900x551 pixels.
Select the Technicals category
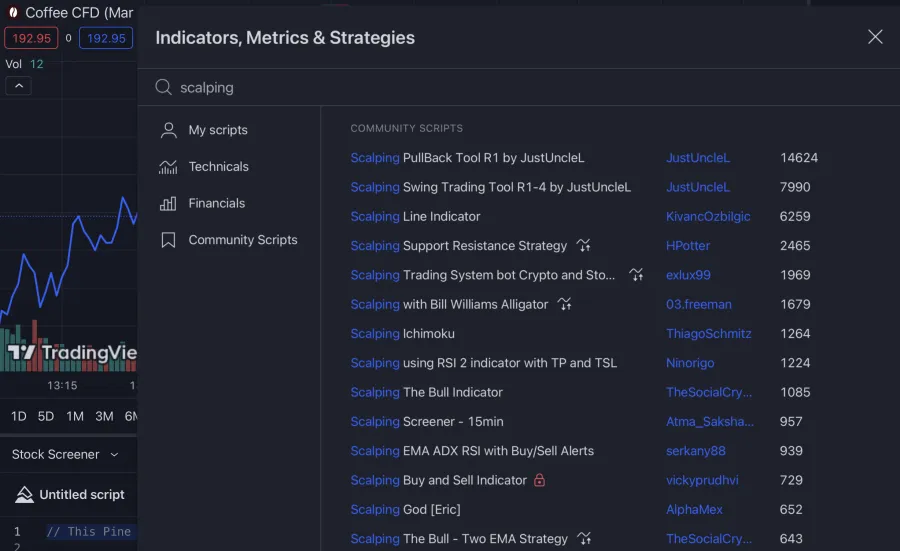pyautogui.click(x=218, y=167)
